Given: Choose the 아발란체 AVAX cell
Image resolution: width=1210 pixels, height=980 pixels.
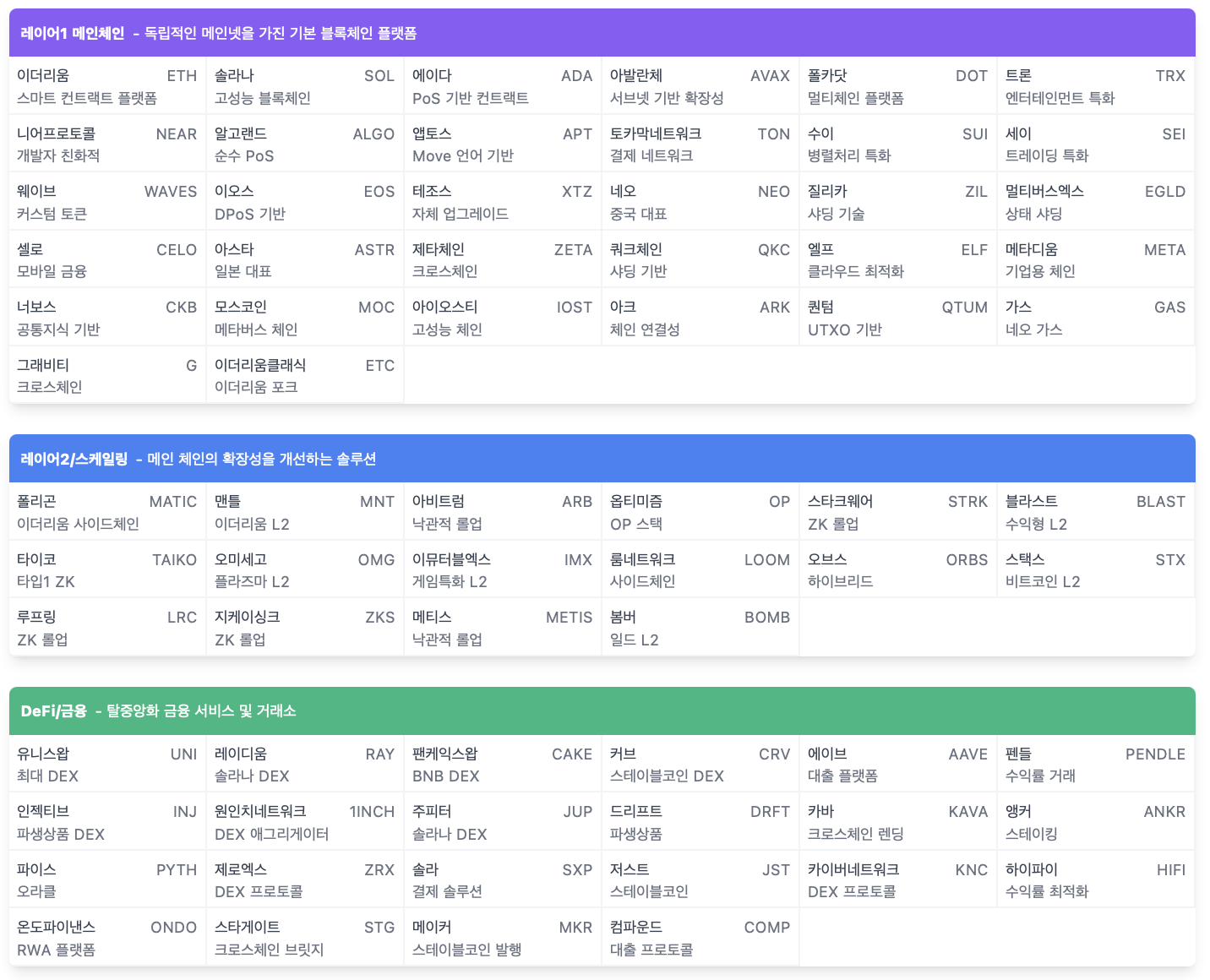Looking at the screenshot, I should [x=700, y=86].
